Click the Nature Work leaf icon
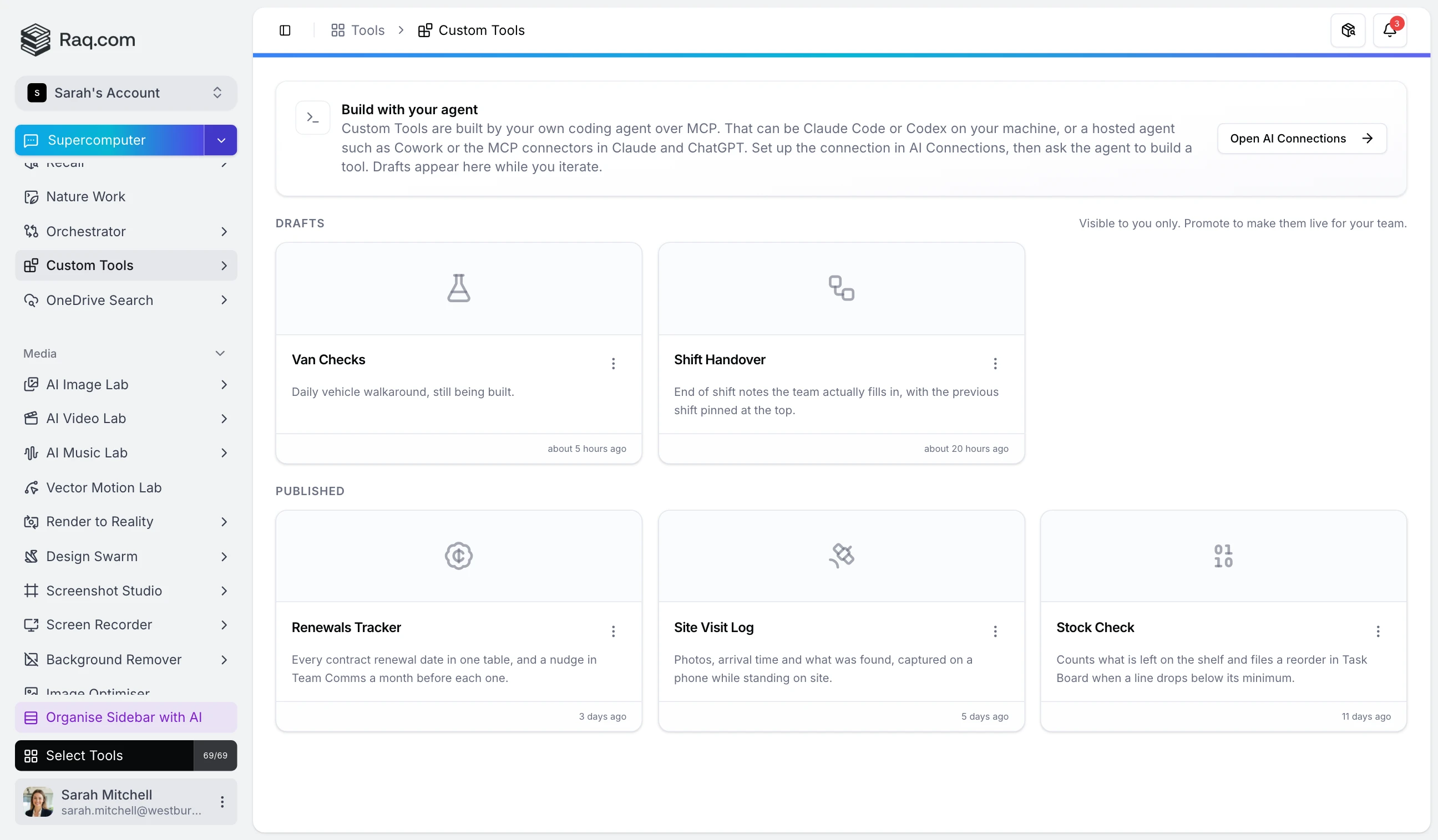This screenshot has height=840, width=1438. coord(32,197)
